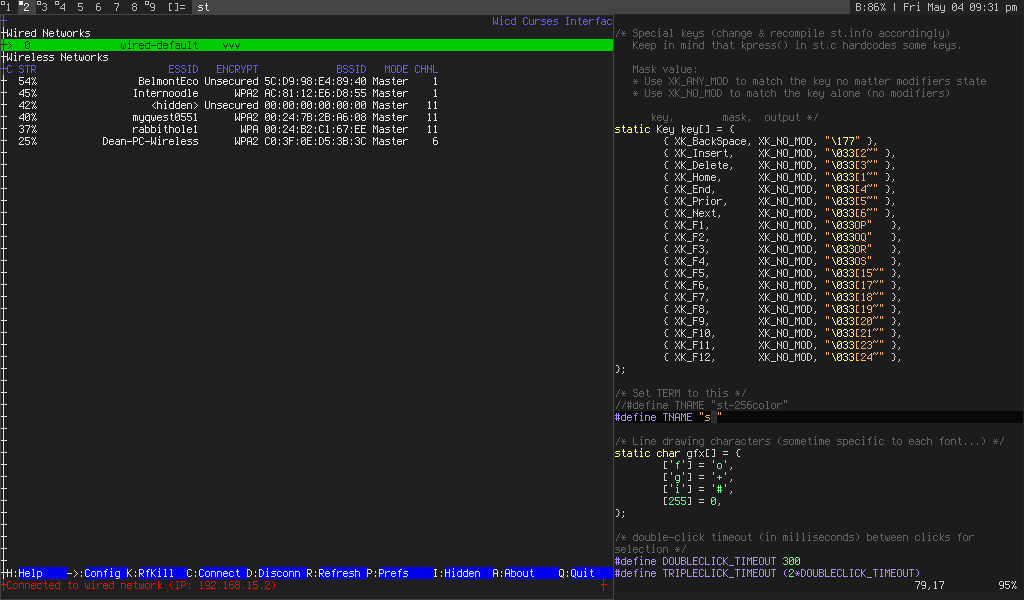Toggle RfKill in the footer bar

149,573
